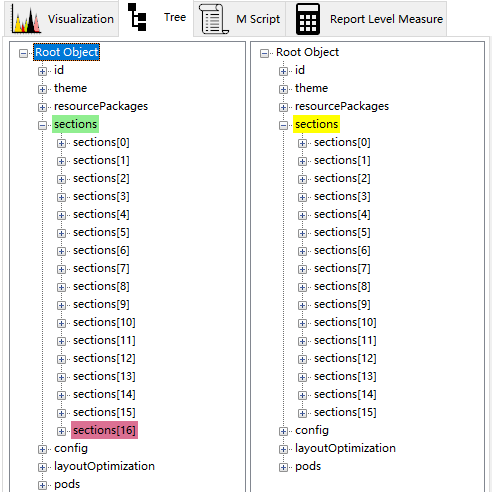The height and width of the screenshot is (492, 495).
Task: Click the Visualization chart icon
Action: coord(26,20)
